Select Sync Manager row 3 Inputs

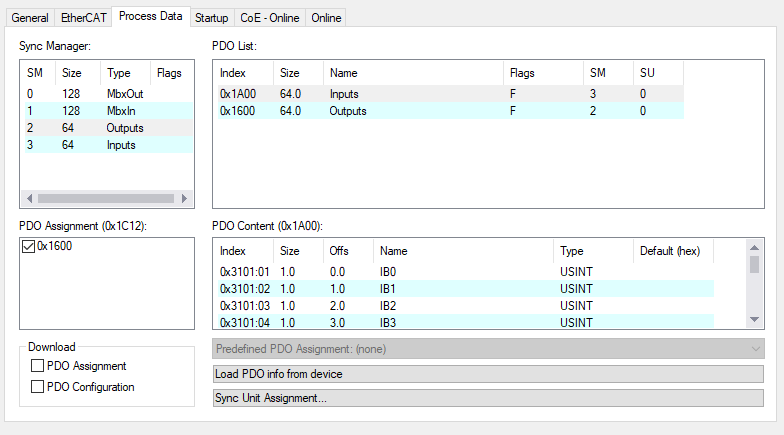tap(108, 145)
